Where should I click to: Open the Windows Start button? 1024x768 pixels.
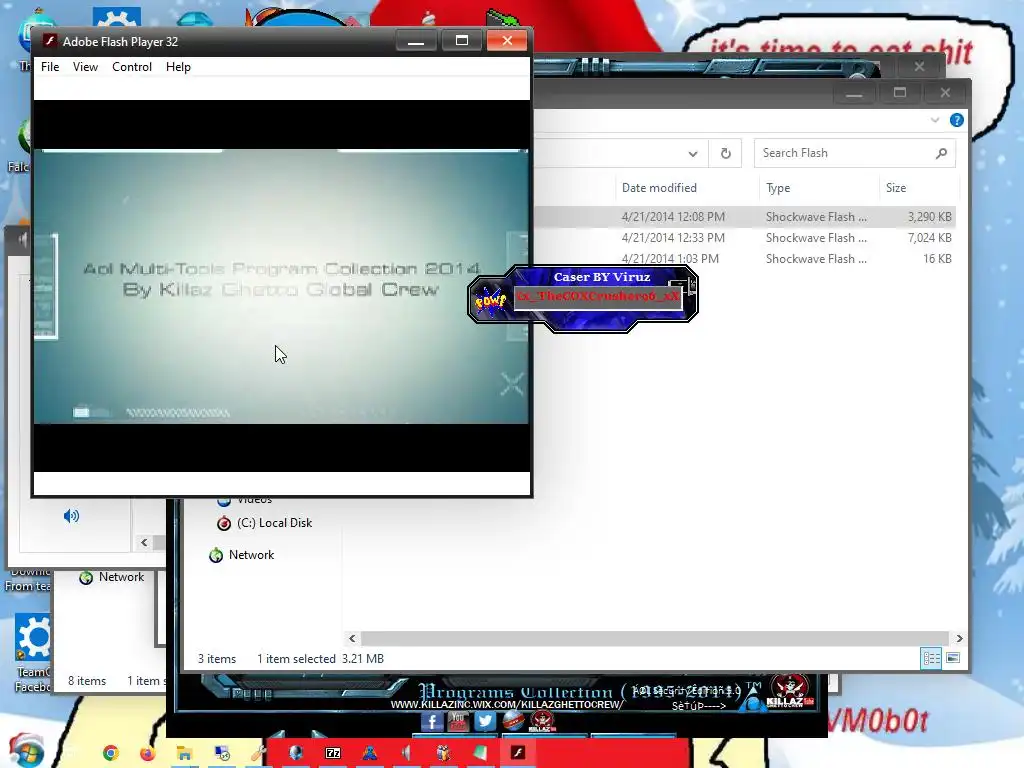(x=26, y=751)
